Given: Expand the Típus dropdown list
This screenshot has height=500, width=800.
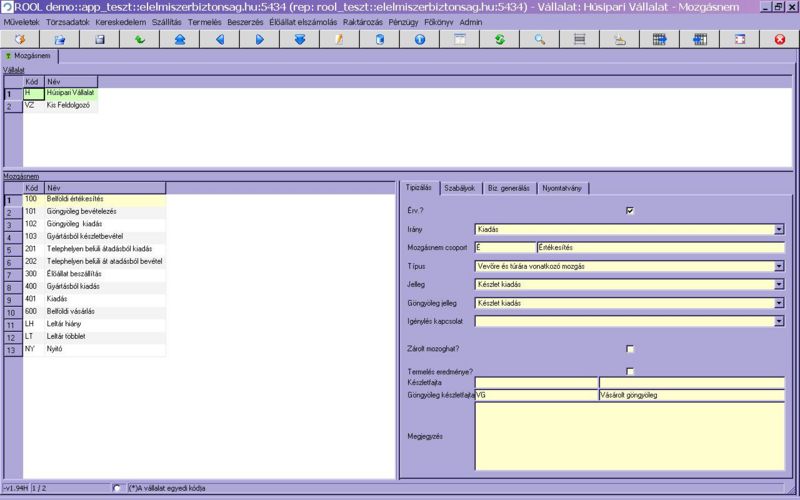Looking at the screenshot, I should (779, 266).
